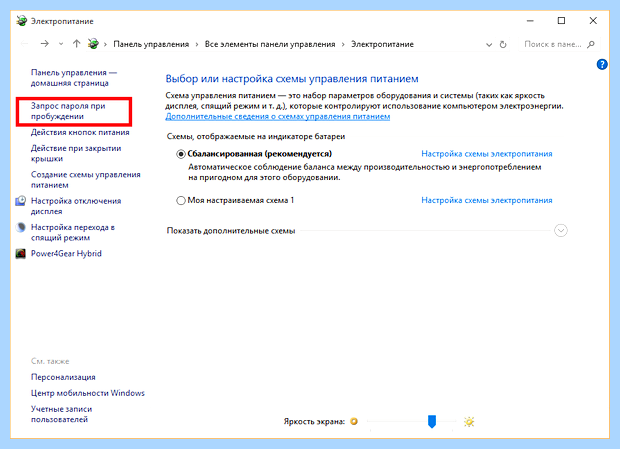Click bright brightness sun icon
This screenshot has height=449, width=620.
pyautogui.click(x=469, y=422)
